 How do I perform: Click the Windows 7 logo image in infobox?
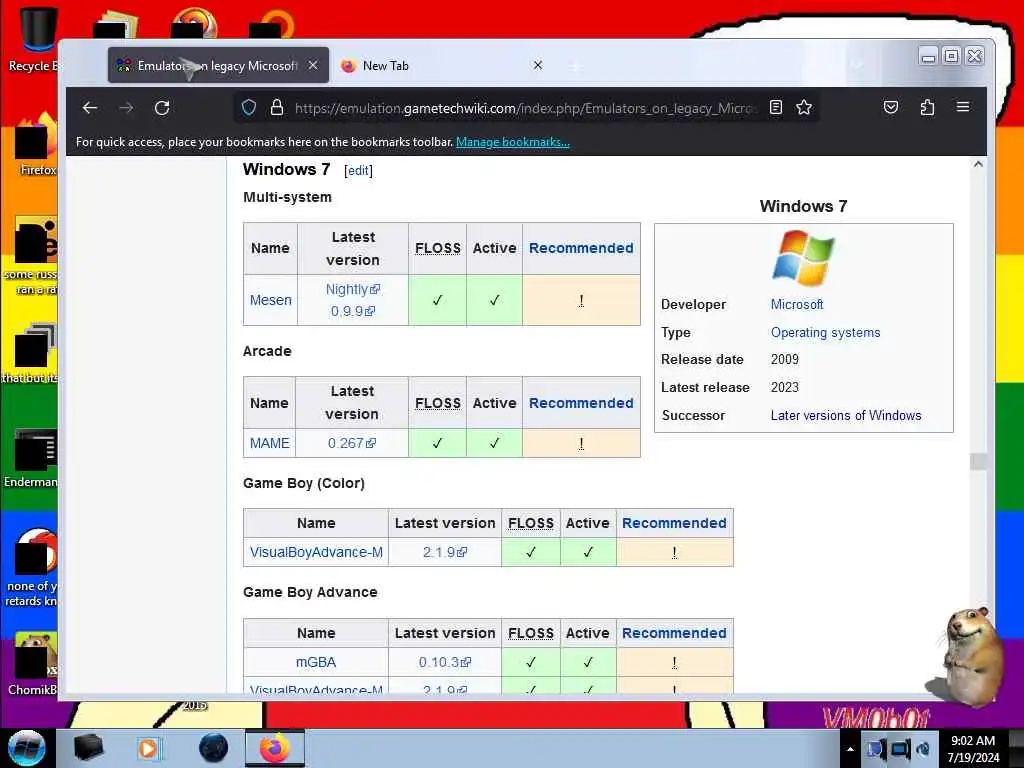tap(803, 258)
